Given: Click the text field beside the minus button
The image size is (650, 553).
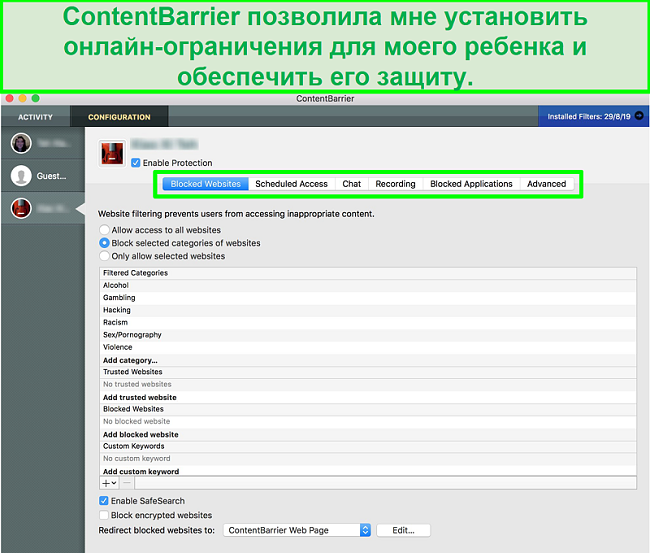Looking at the screenshot, I should click(386, 483).
